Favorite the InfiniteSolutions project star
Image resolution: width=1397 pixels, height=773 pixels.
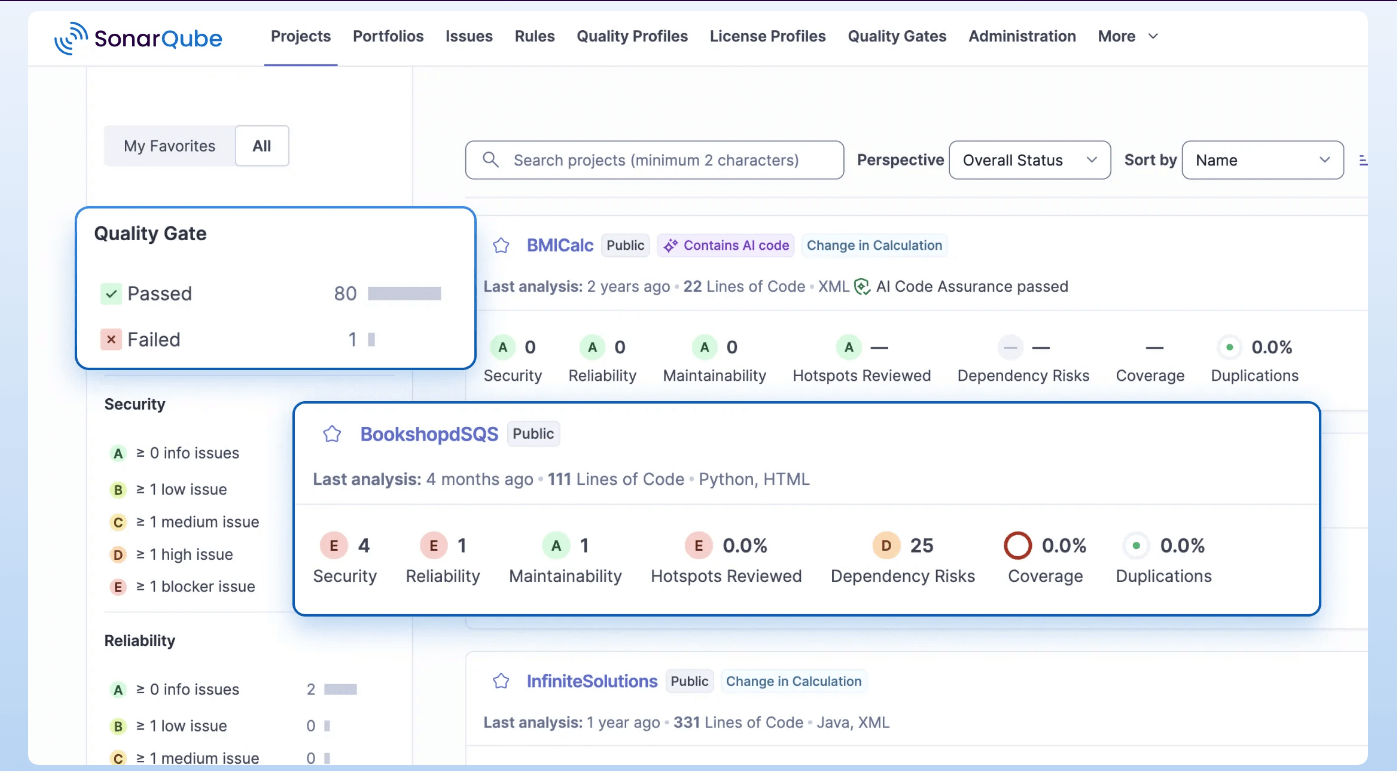pyautogui.click(x=501, y=682)
